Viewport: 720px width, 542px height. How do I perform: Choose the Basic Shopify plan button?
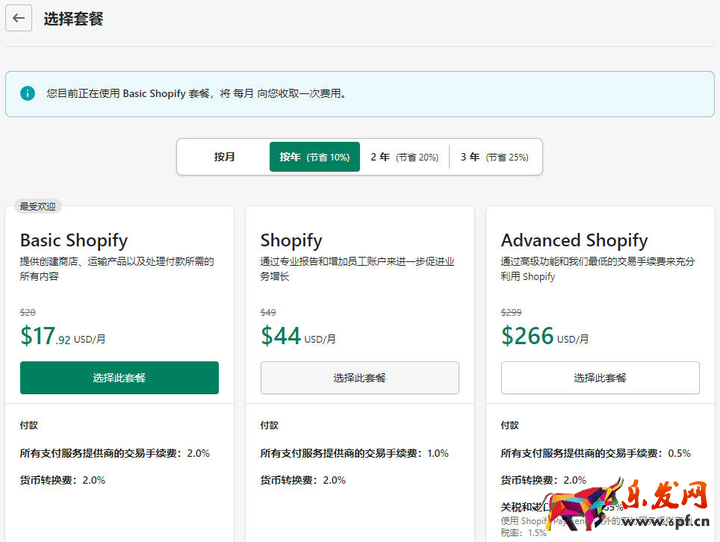click(x=119, y=378)
